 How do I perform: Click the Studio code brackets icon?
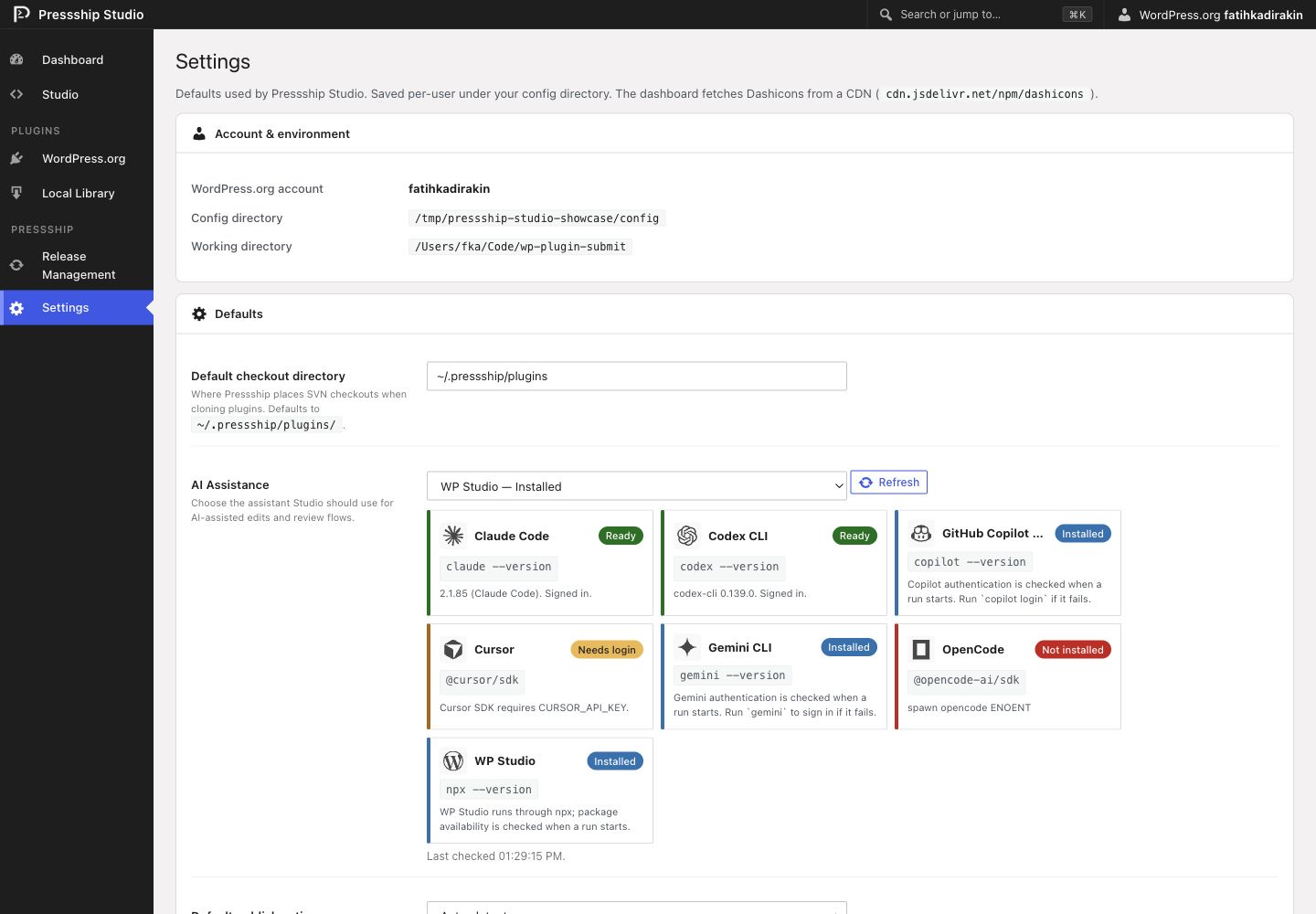click(16, 94)
